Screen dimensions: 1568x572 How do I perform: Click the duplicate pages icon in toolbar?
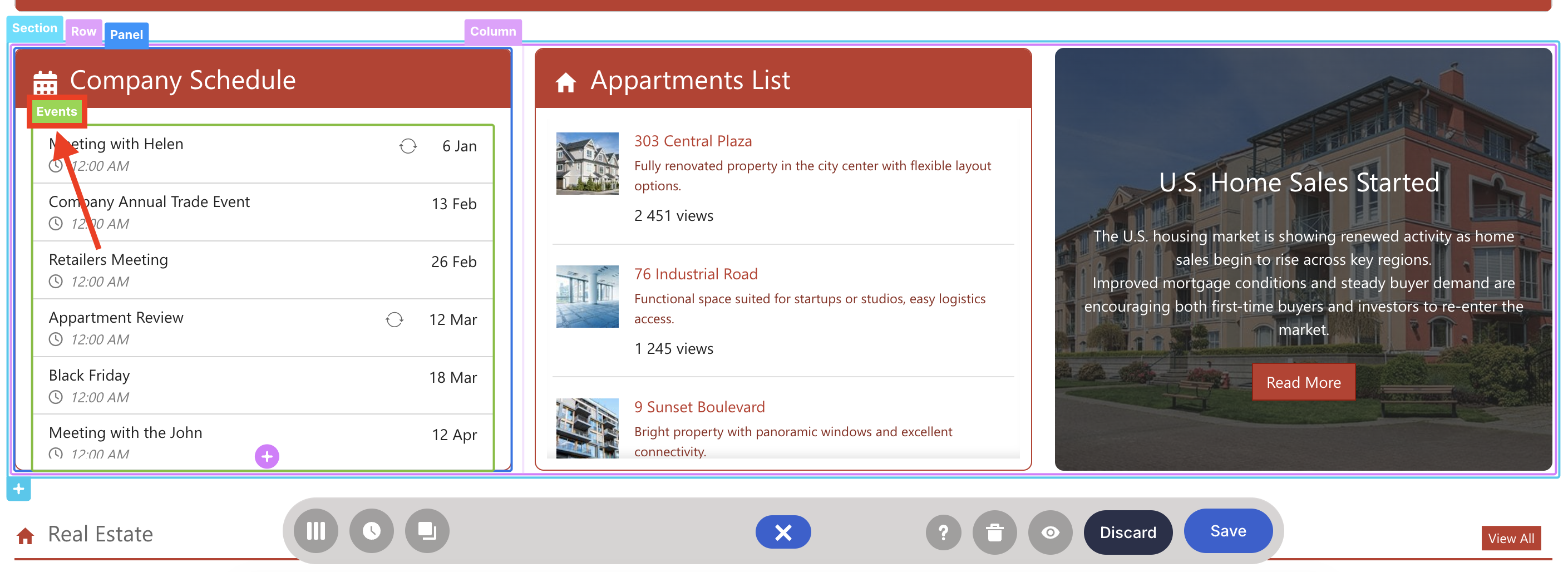click(427, 531)
